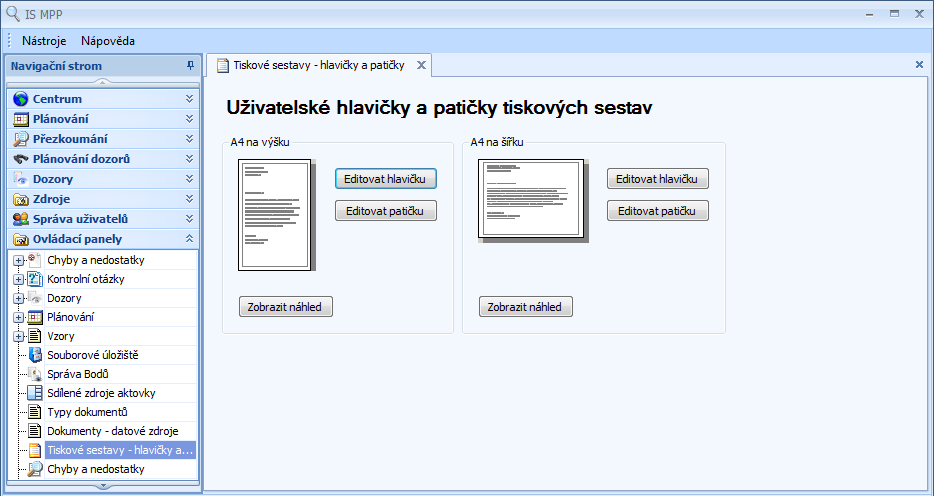Open the Správa uživatelů section header label
The width and height of the screenshot is (934, 496).
(80, 219)
